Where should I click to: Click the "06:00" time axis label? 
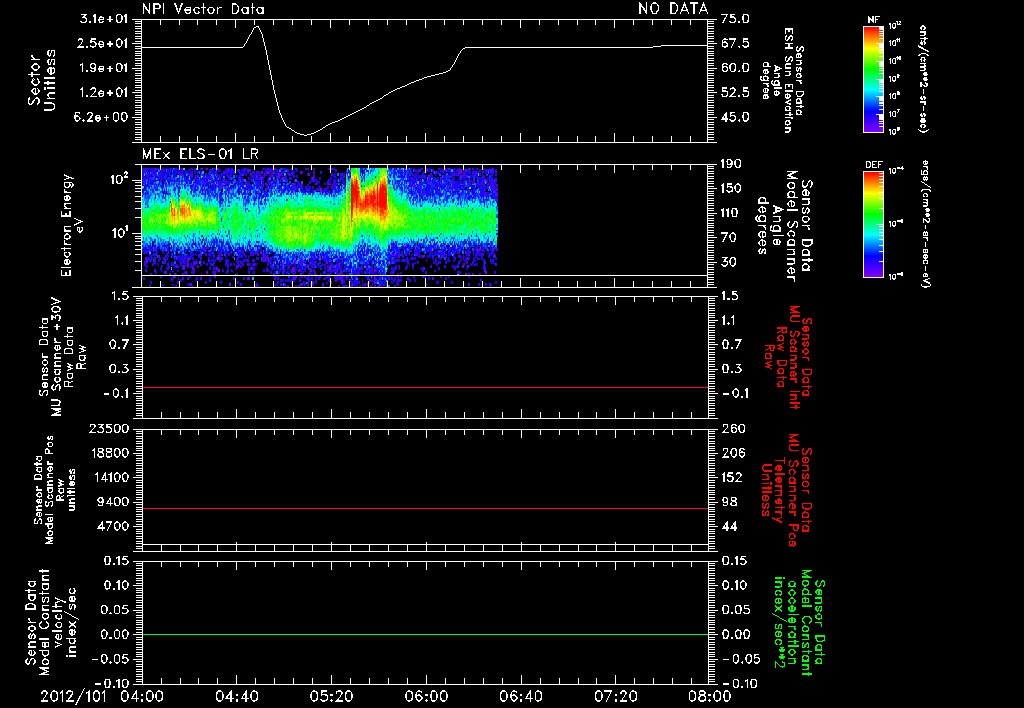tap(427, 696)
